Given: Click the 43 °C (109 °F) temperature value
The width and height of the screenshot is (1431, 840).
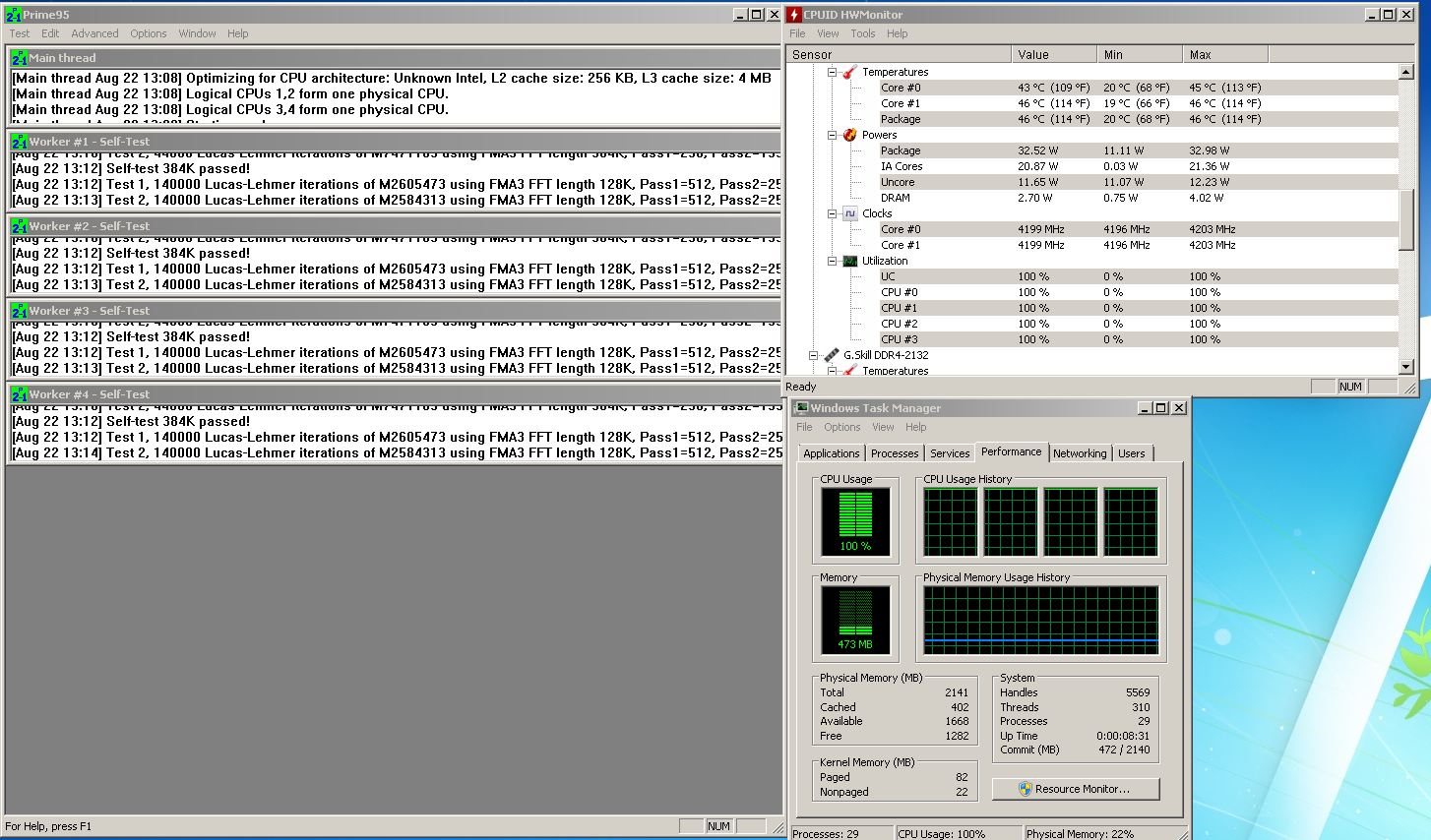Looking at the screenshot, I should [x=1053, y=88].
